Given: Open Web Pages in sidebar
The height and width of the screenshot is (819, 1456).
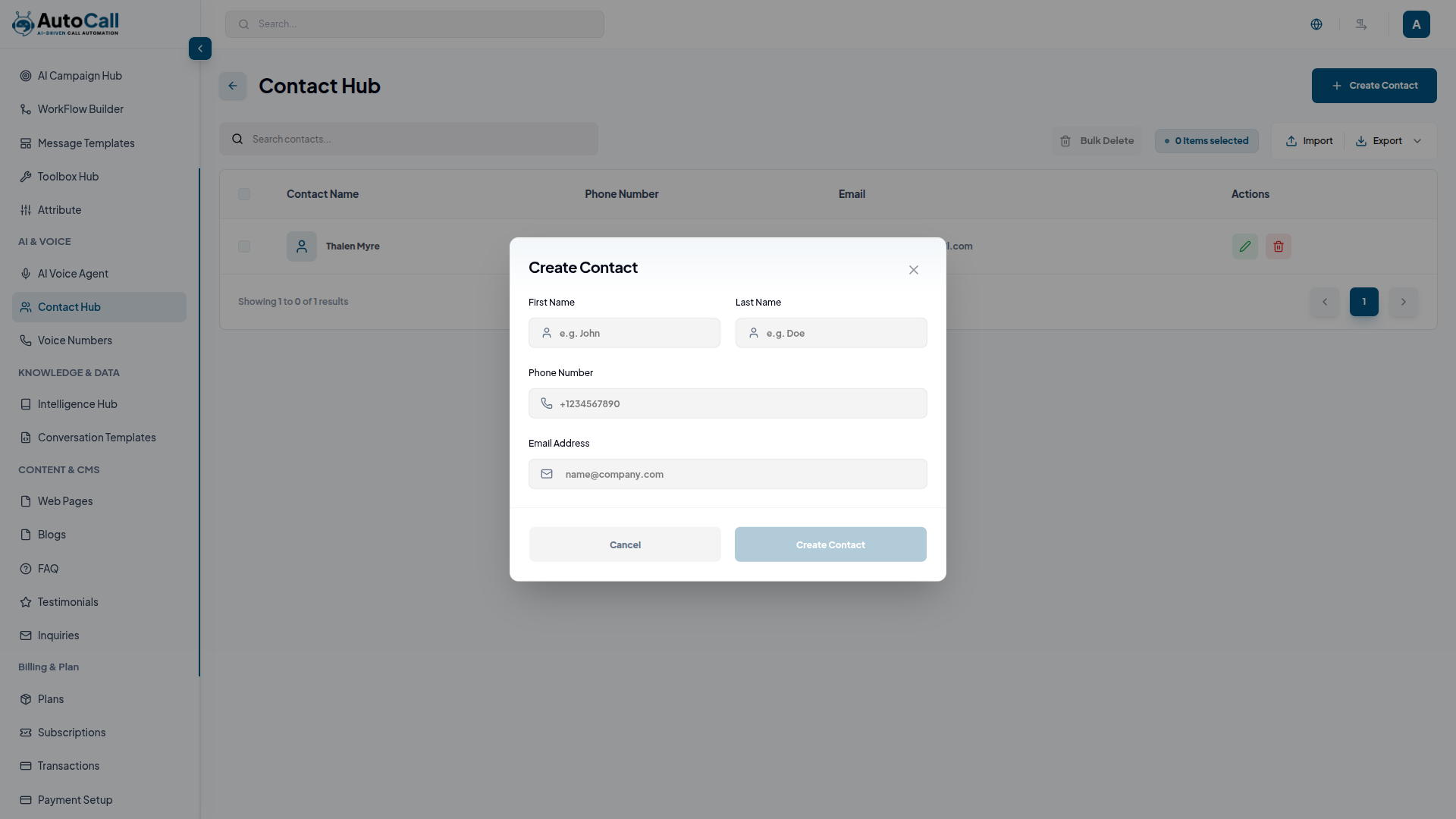Looking at the screenshot, I should [x=99, y=501].
